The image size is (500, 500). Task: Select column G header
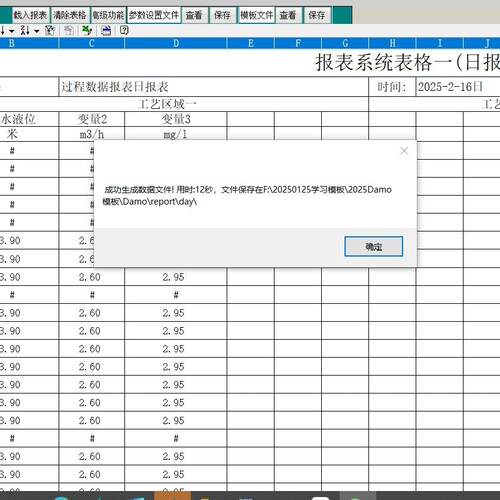point(345,43)
